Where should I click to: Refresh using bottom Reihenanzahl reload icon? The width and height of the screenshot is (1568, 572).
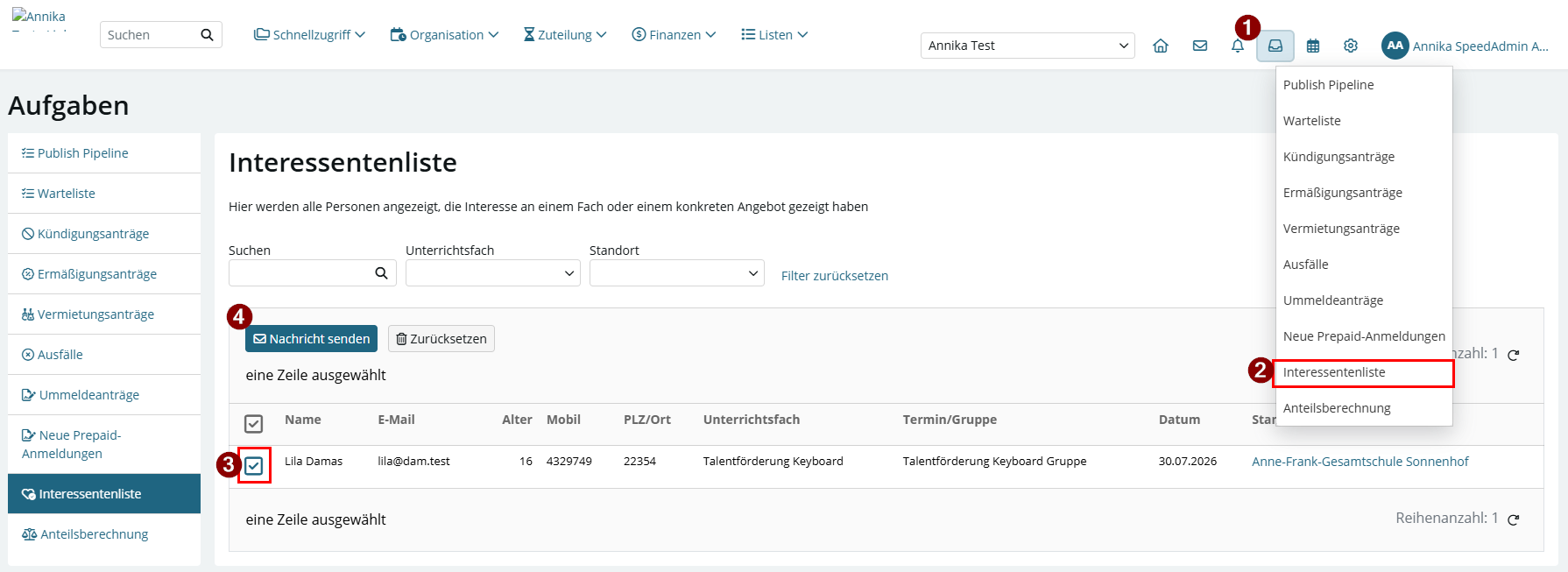[x=1513, y=519]
